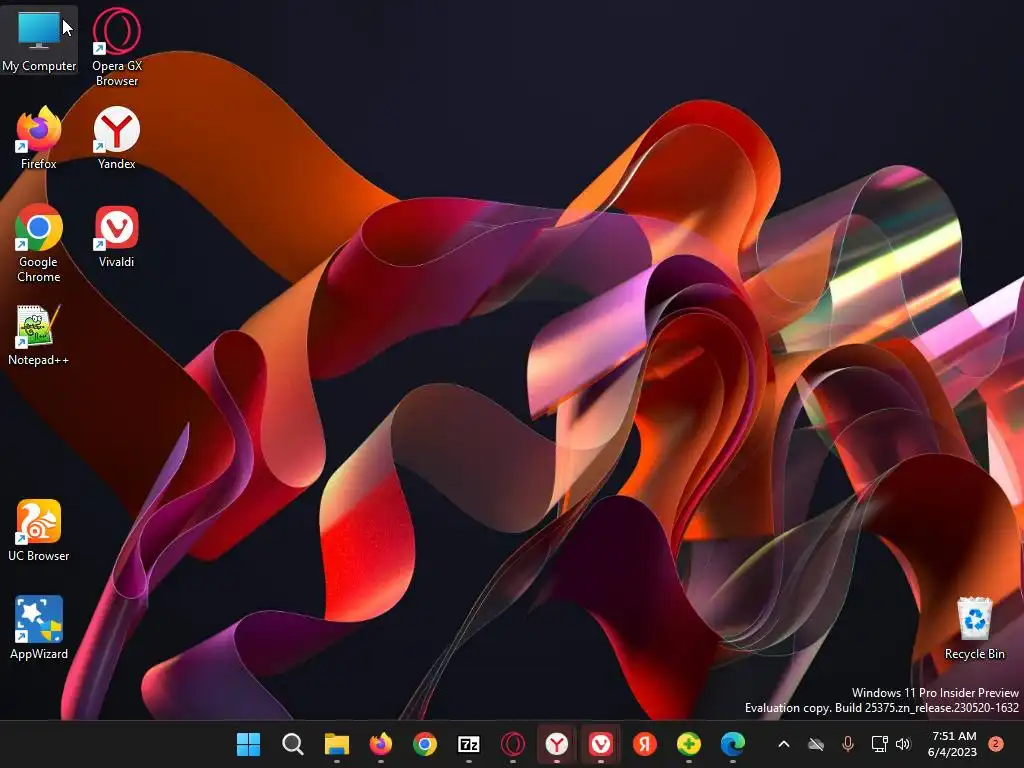
Task: Select the Notepad++ desktop shortcut
Action: tap(39, 334)
